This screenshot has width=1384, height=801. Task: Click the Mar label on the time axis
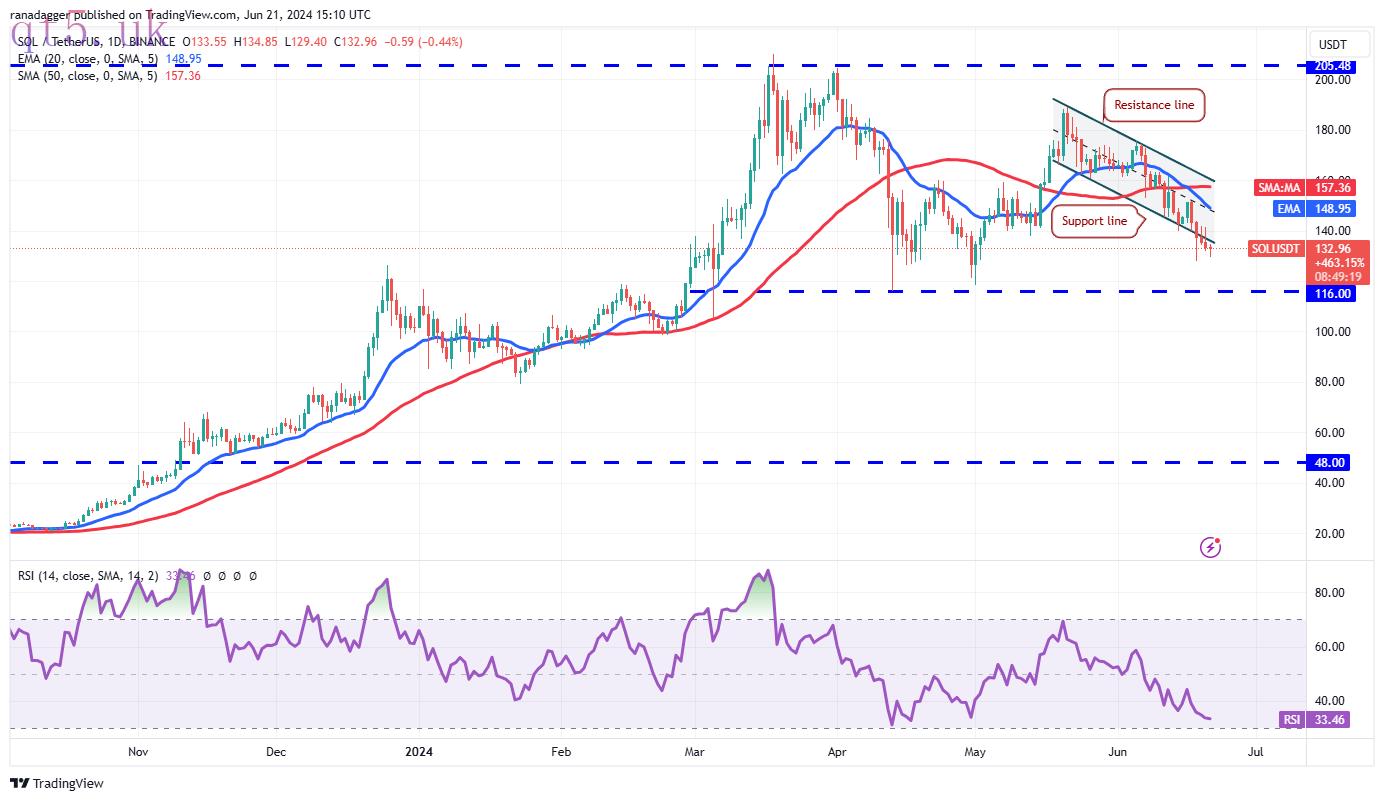pos(692,751)
